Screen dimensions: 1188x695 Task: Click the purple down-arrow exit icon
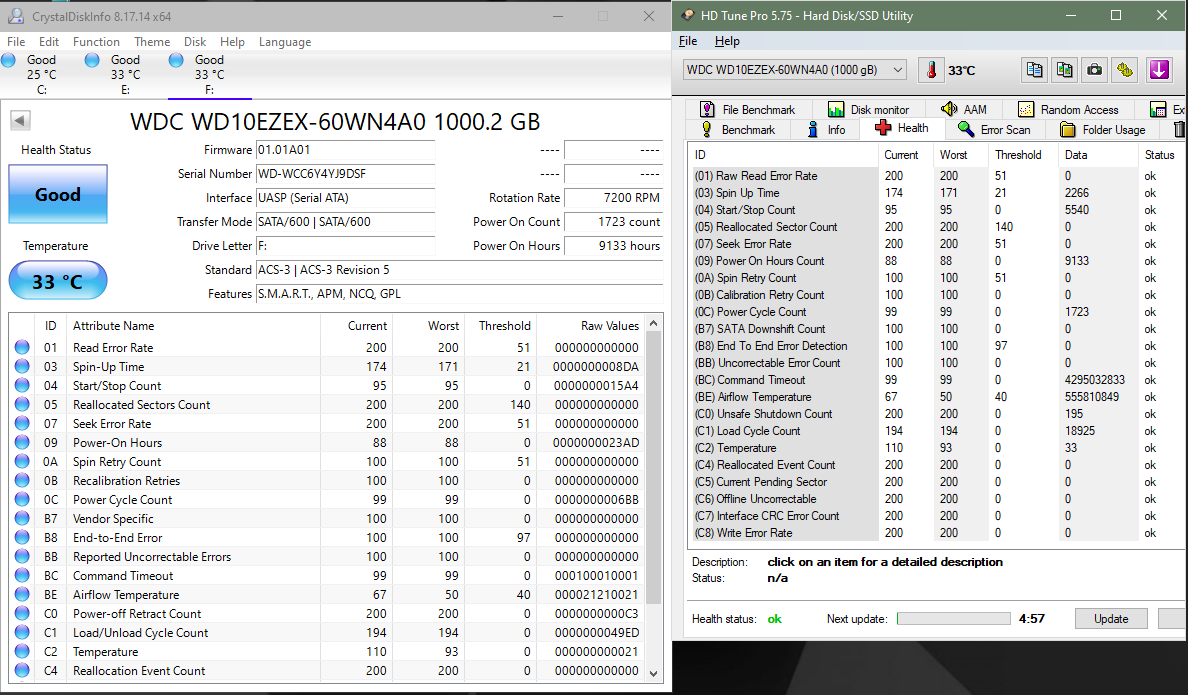(1159, 70)
